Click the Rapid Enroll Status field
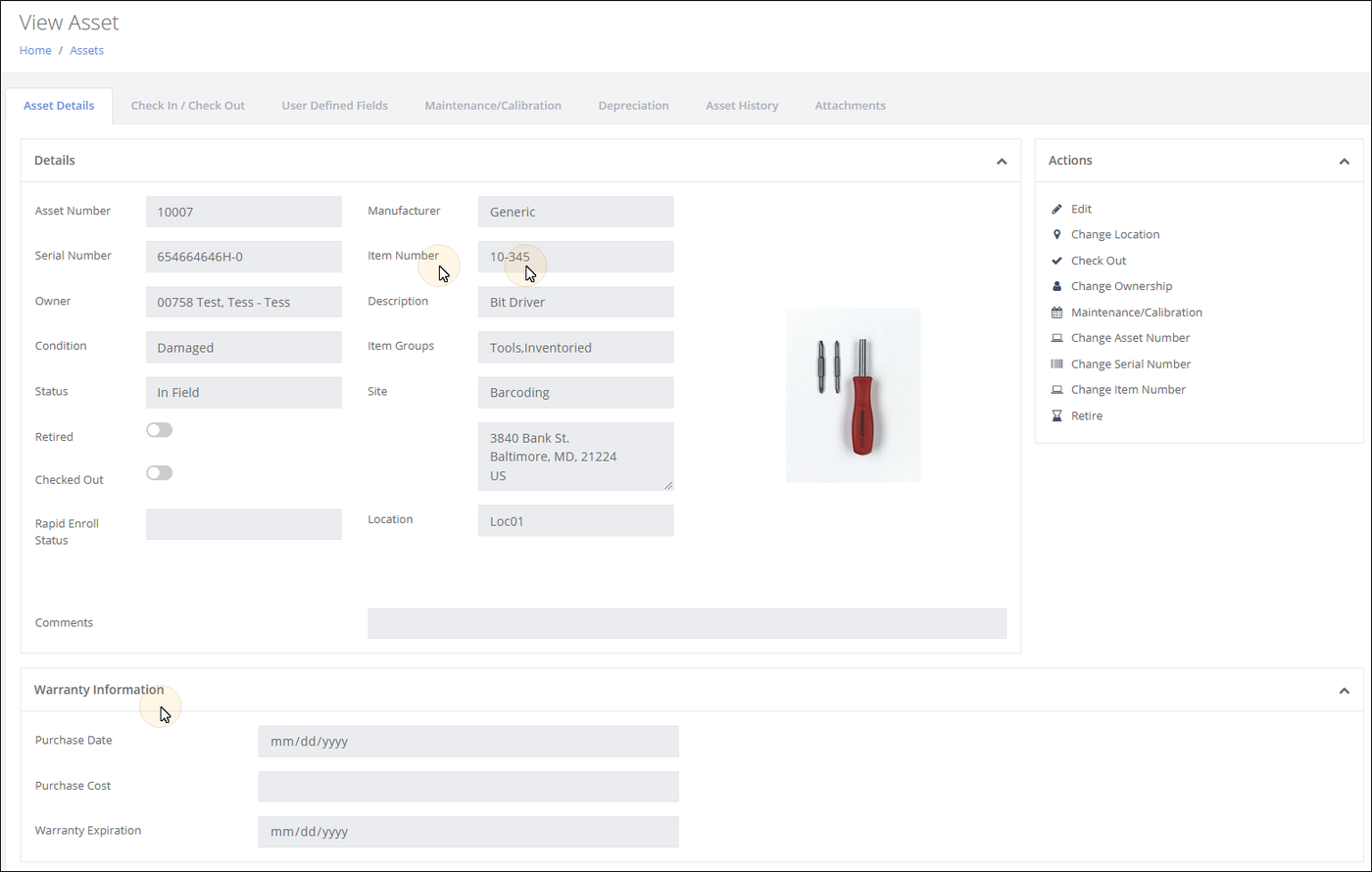 pos(244,524)
